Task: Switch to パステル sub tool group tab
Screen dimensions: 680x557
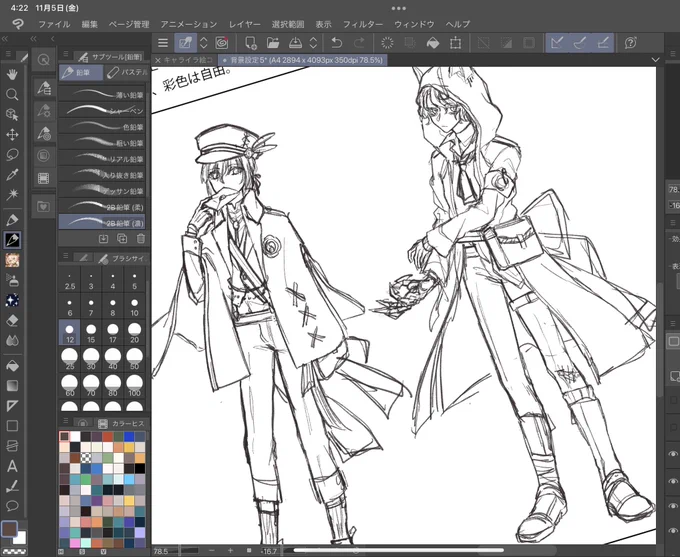Action: [128, 72]
